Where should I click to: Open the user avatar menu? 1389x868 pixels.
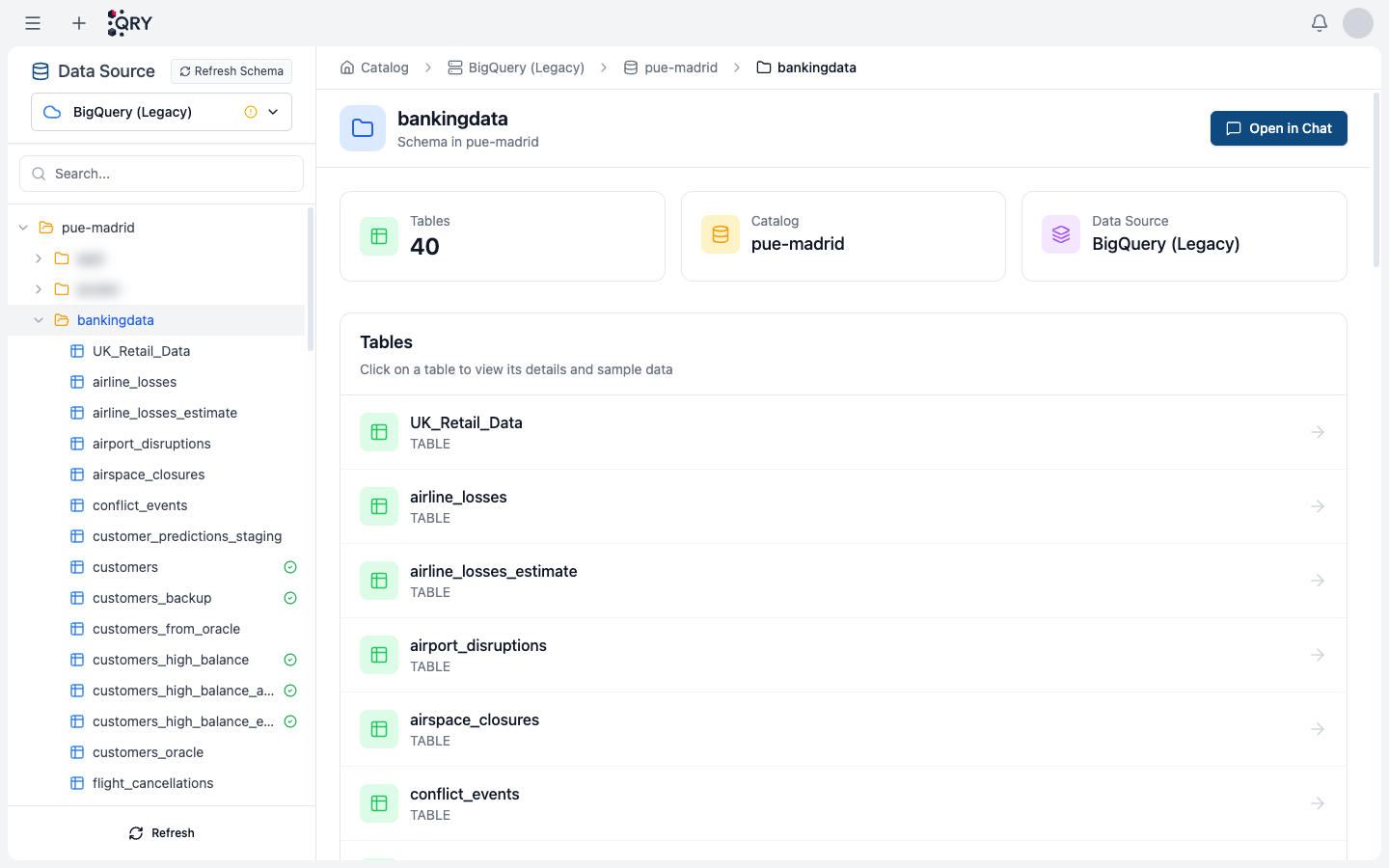click(1358, 23)
